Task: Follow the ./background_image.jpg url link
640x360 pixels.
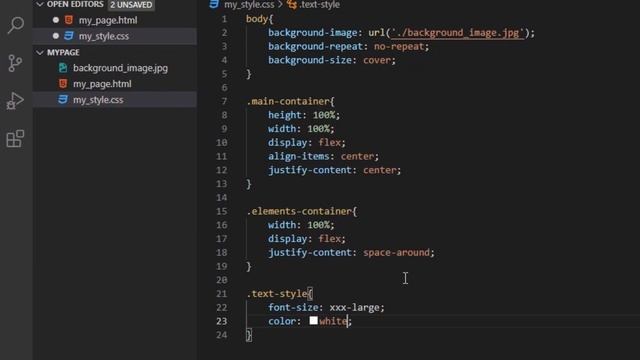Action: click(457, 33)
